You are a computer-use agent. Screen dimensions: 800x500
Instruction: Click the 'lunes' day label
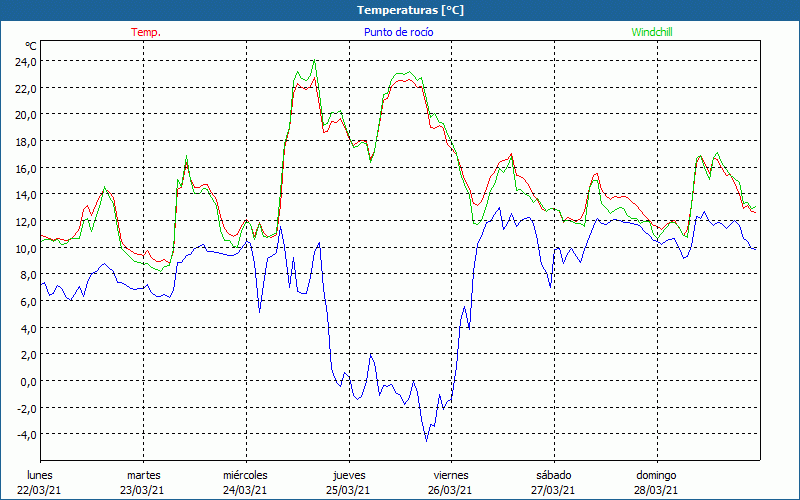40,475
